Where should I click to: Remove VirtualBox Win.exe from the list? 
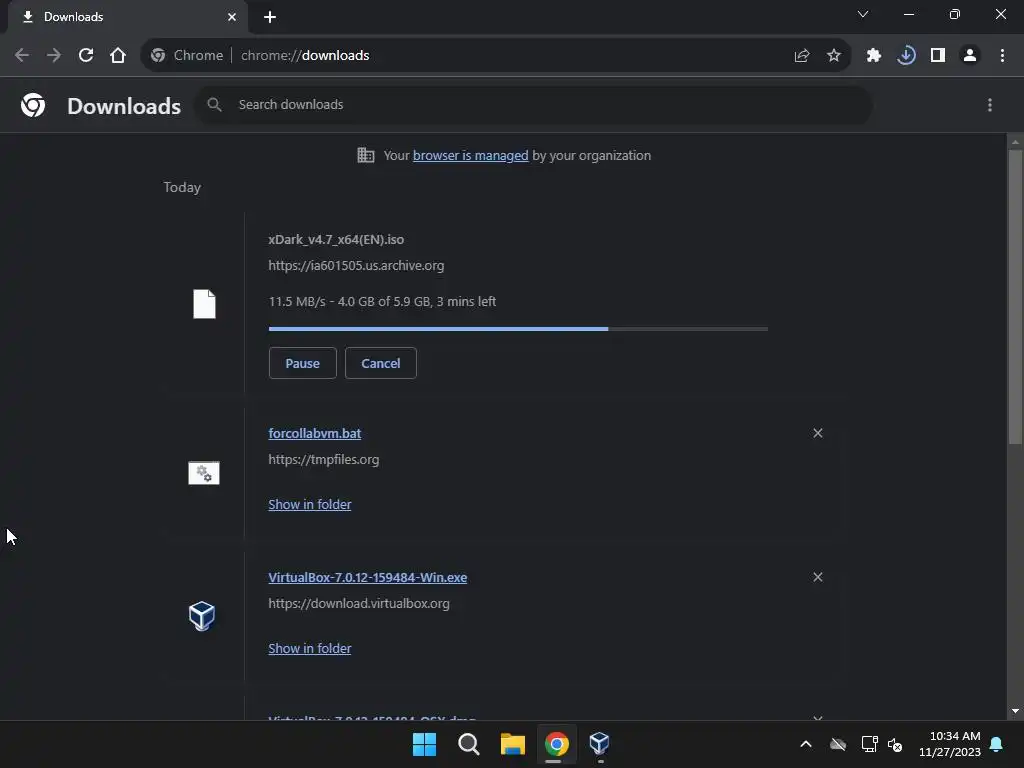(x=818, y=577)
